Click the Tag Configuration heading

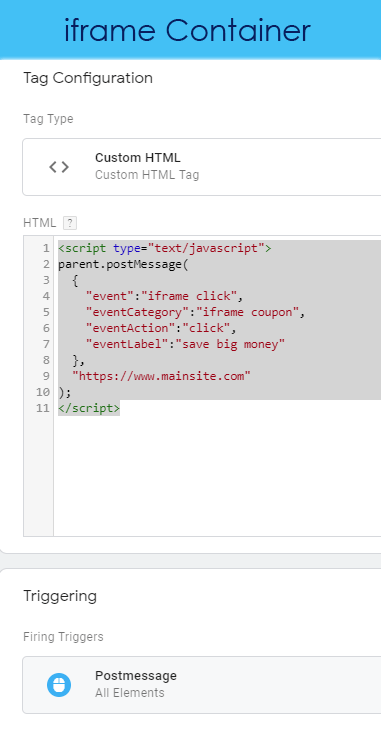click(x=88, y=78)
